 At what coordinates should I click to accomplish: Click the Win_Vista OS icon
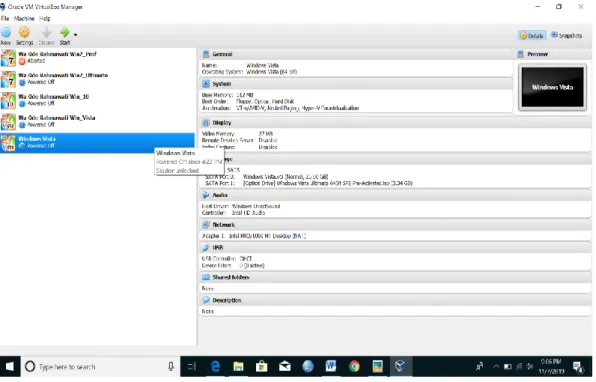click(x=8, y=122)
